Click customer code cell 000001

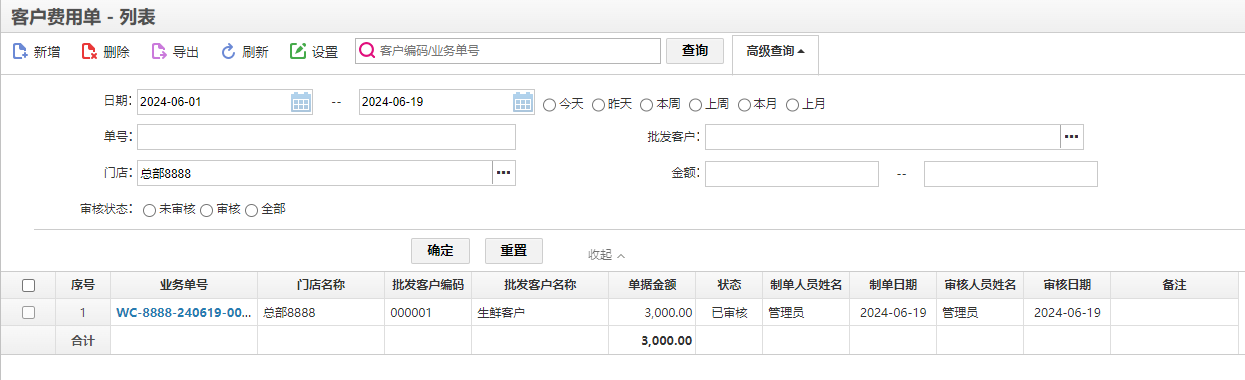(428, 312)
